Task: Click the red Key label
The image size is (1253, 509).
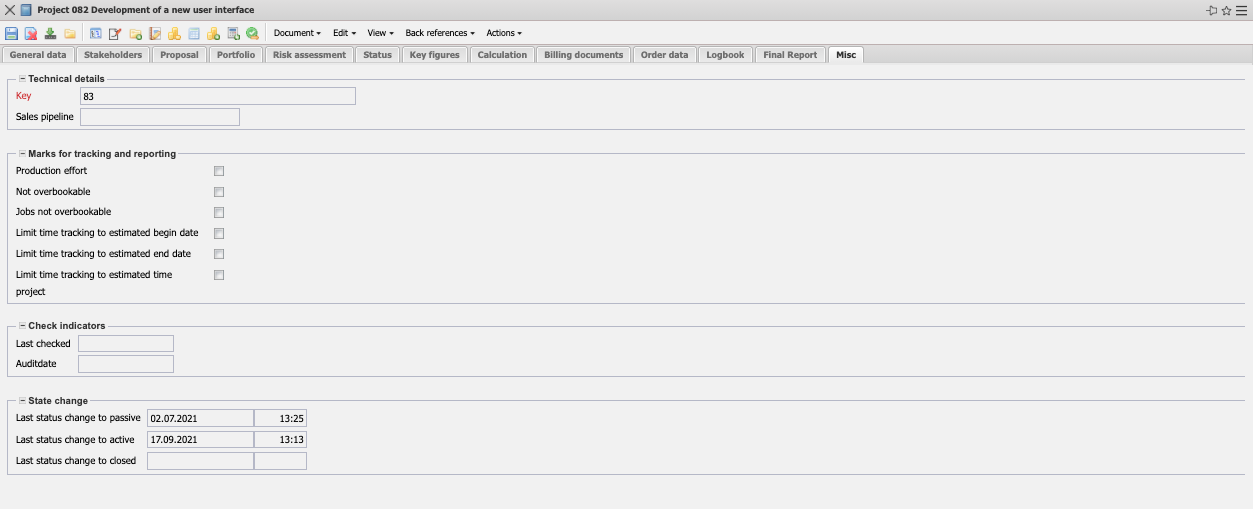Action: coord(24,96)
